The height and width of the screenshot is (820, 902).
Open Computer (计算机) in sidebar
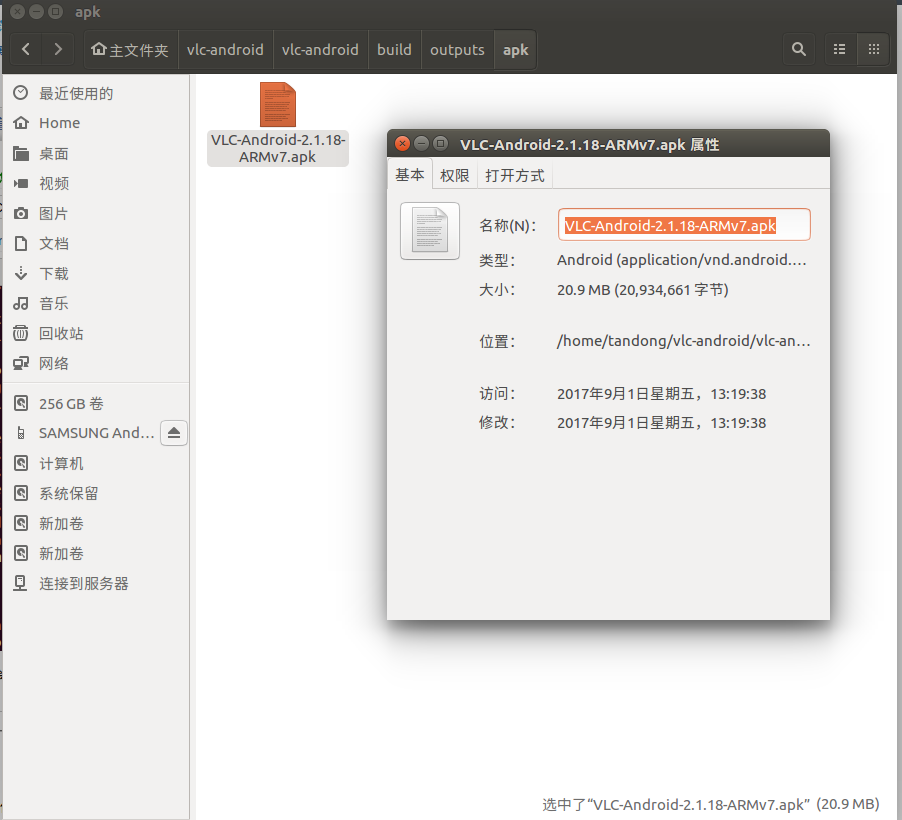click(x=96, y=463)
